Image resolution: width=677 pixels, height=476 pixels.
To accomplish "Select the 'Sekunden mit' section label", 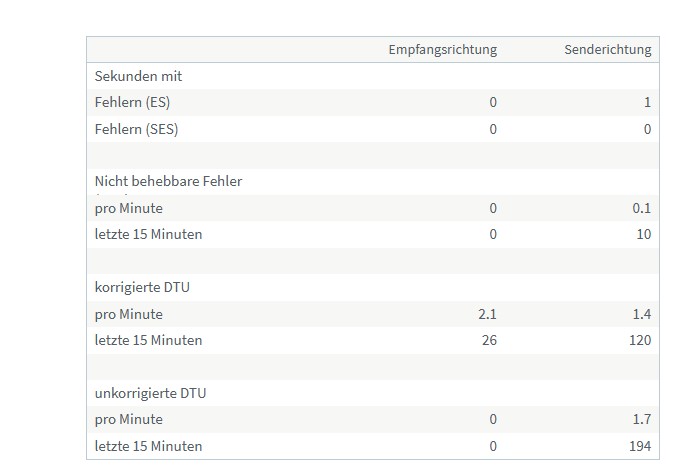I will [138, 76].
